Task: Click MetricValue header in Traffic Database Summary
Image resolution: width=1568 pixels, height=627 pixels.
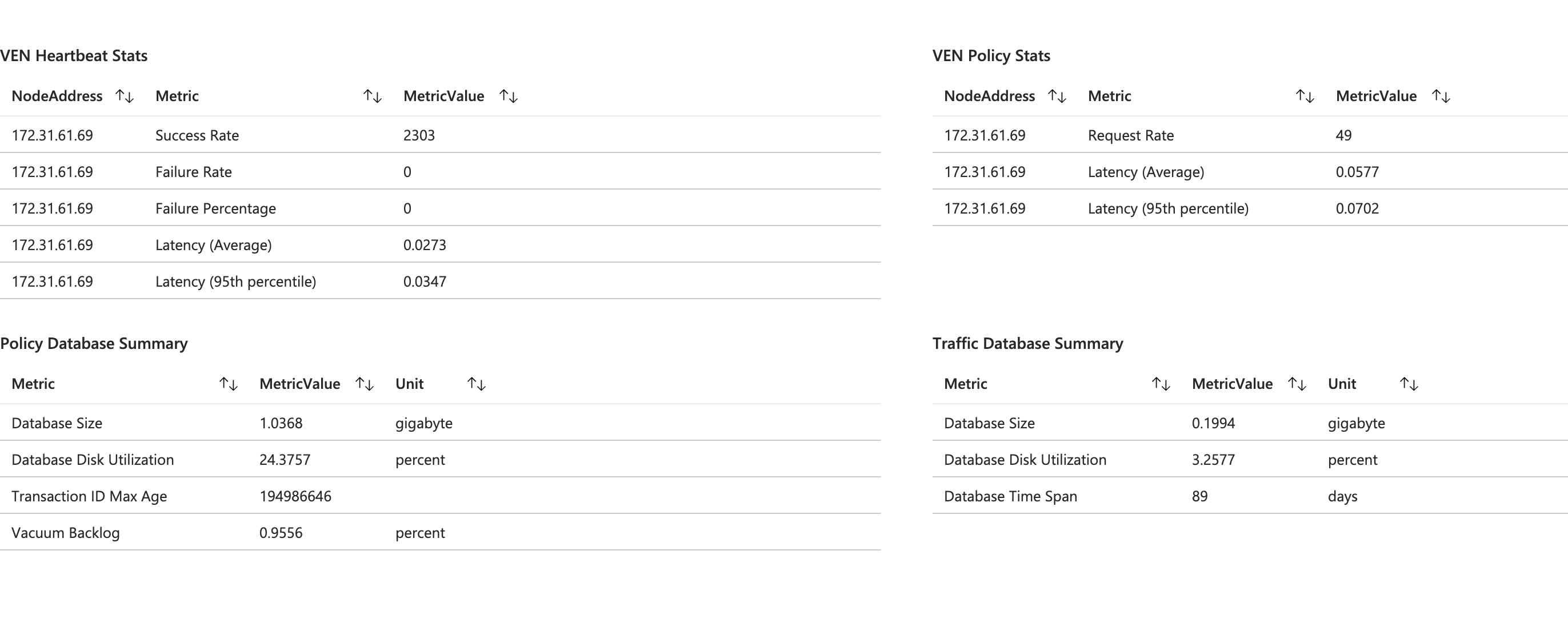Action: [1232, 384]
